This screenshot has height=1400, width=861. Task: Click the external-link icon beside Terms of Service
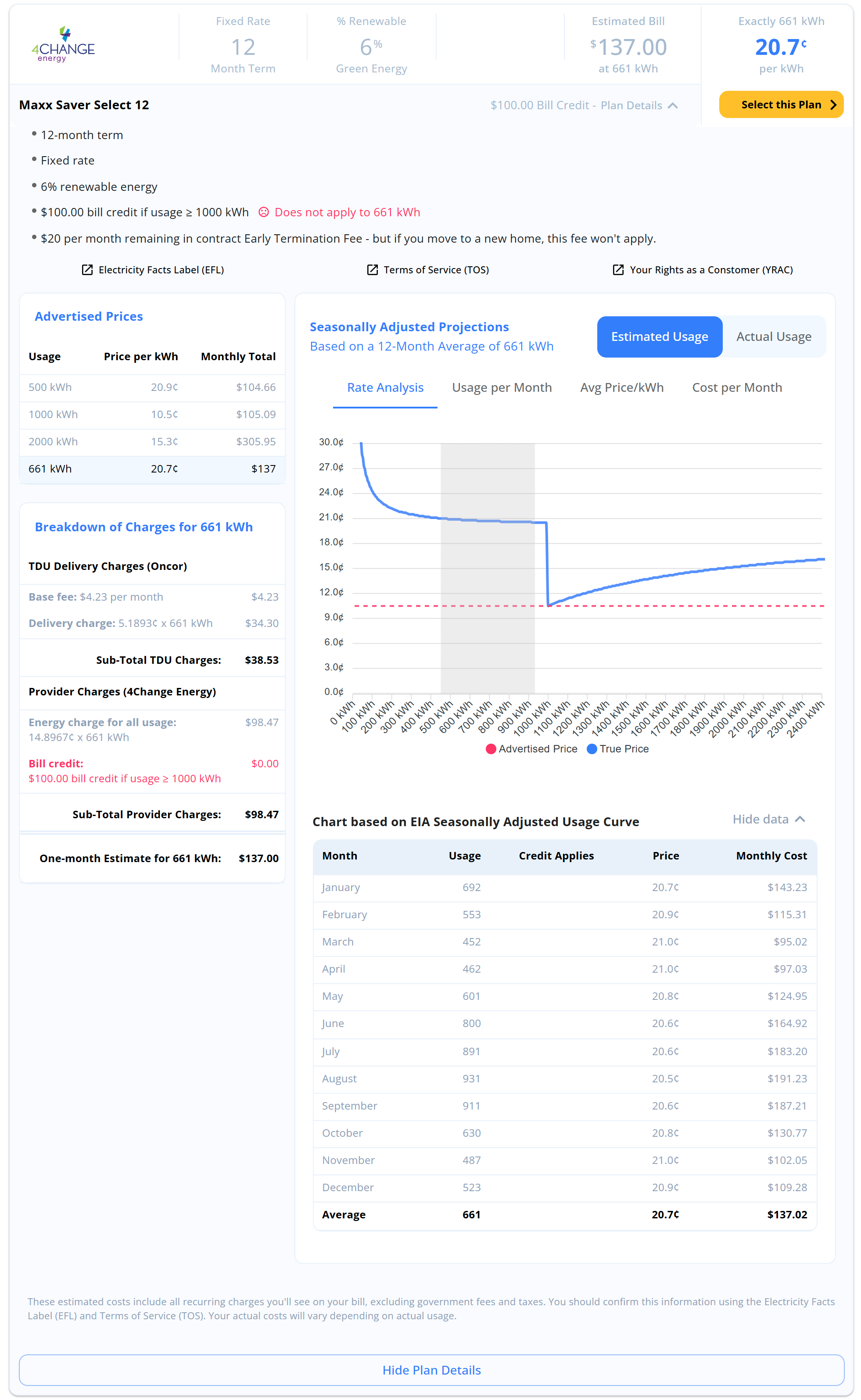pyautogui.click(x=373, y=270)
